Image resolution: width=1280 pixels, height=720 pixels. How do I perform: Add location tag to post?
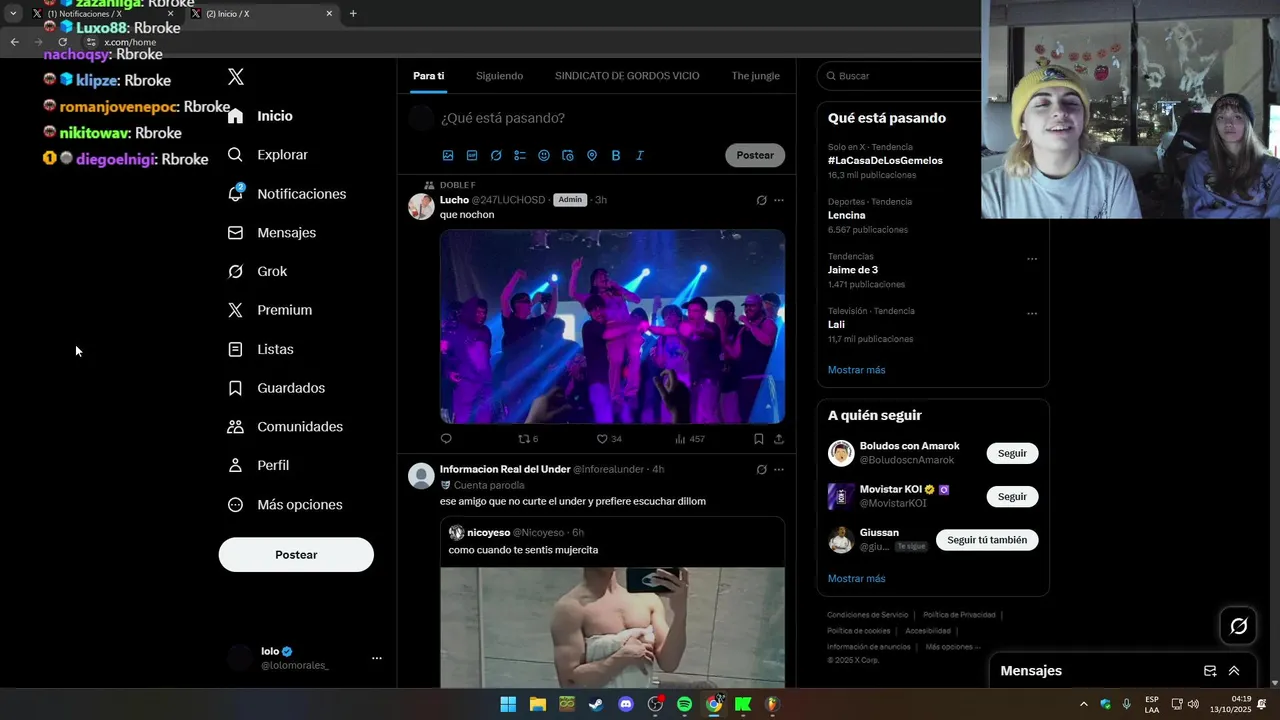pos(592,156)
